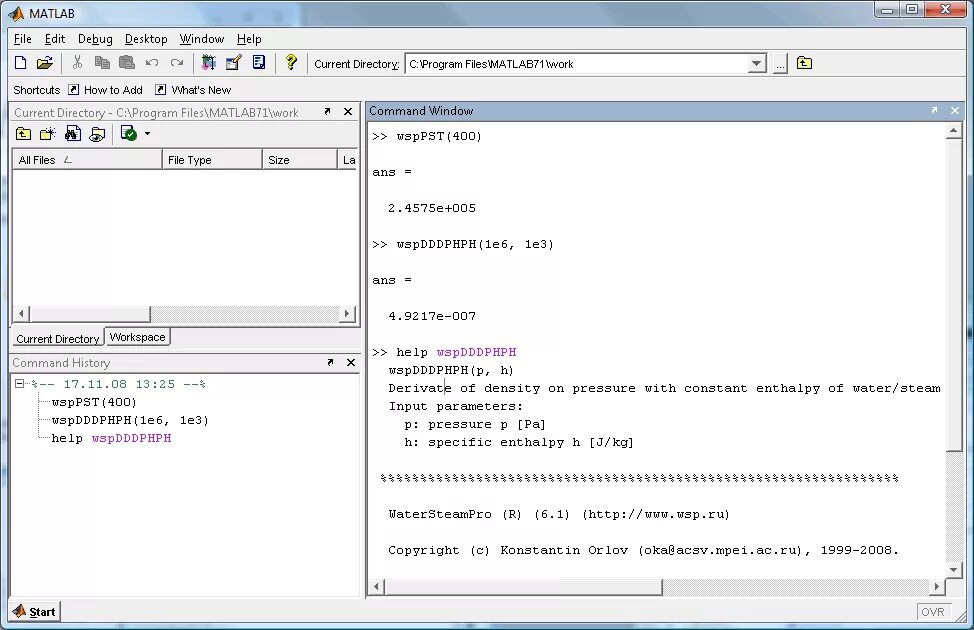
Task: Open the Directory Reports checkmark icon
Action: (129, 134)
